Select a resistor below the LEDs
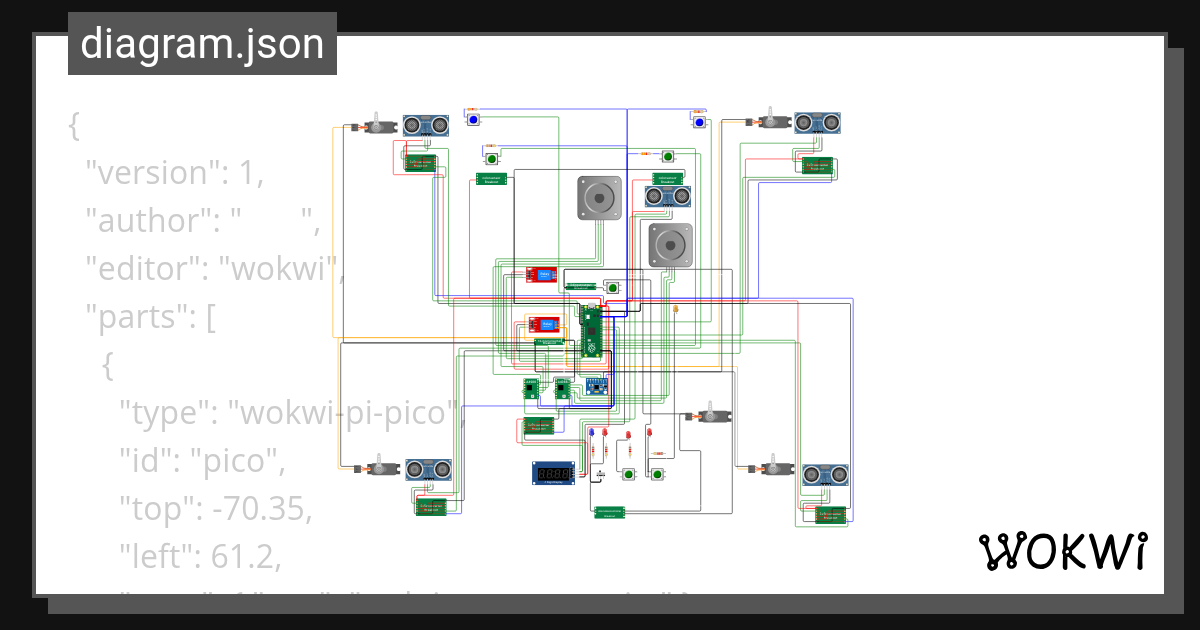This screenshot has width=1200, height=630. pyautogui.click(x=593, y=450)
